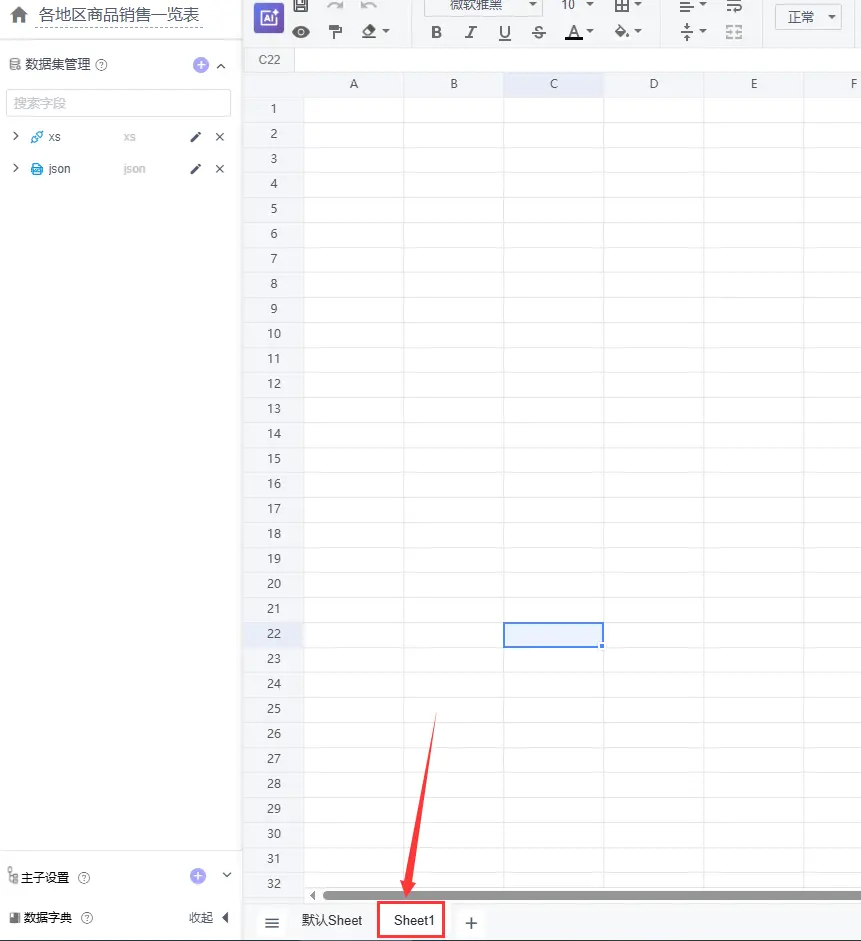Open the 正常 format dropdown

[808, 17]
